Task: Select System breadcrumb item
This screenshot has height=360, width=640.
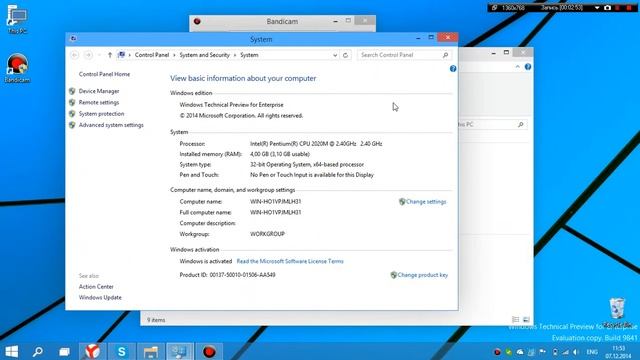Action: coord(249,55)
